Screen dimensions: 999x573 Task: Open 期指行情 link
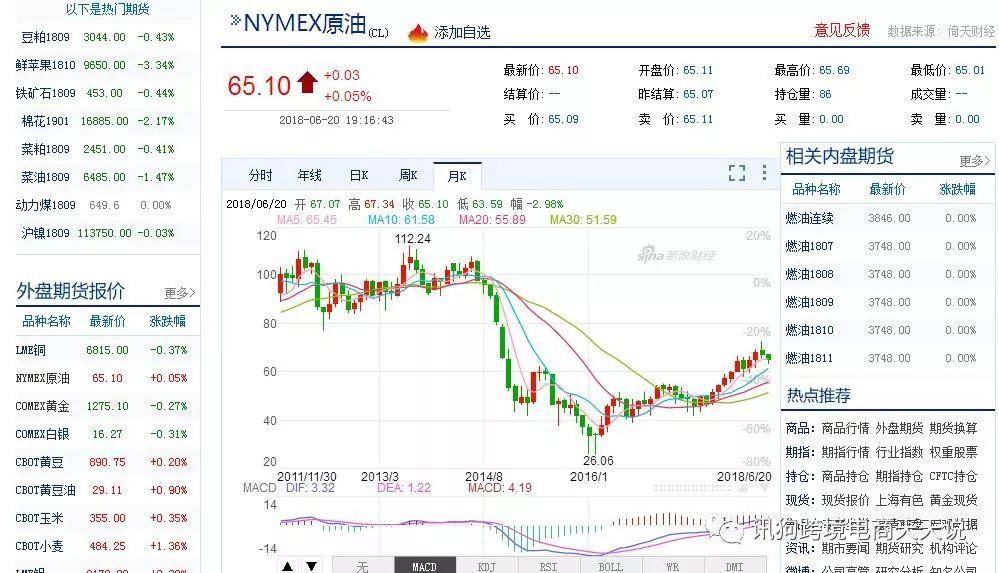pos(845,453)
